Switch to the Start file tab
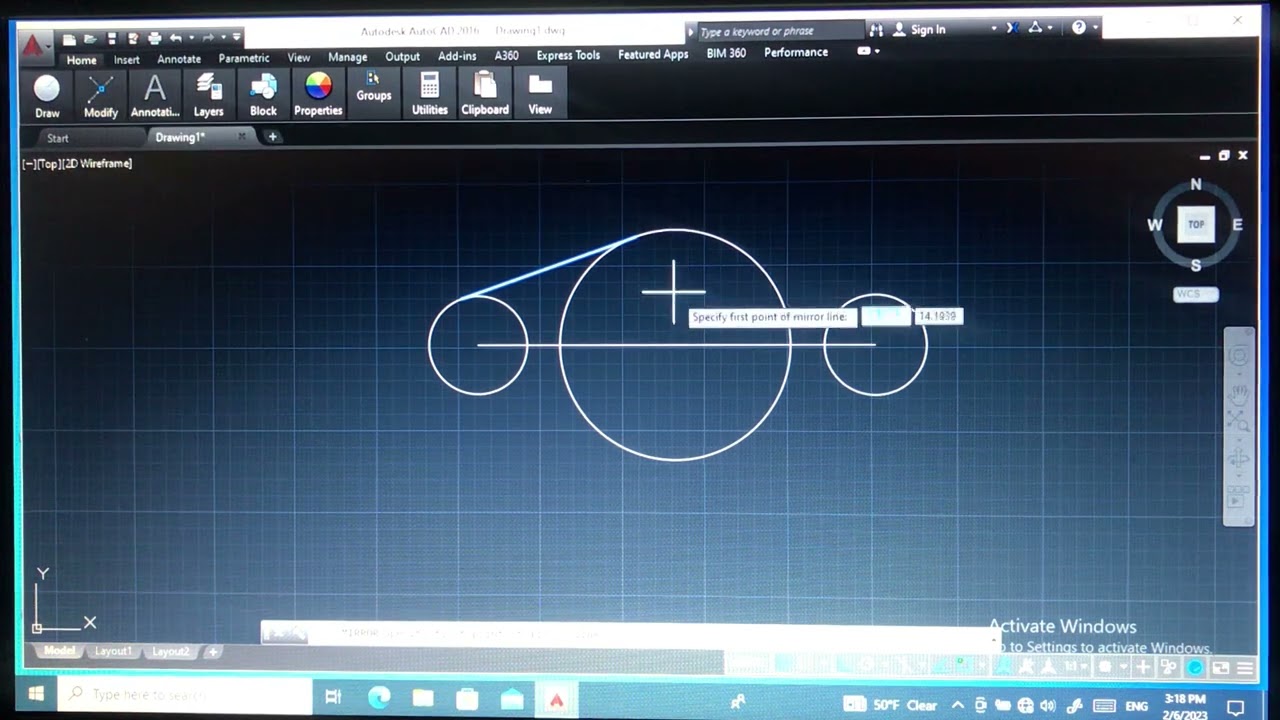 coord(58,138)
